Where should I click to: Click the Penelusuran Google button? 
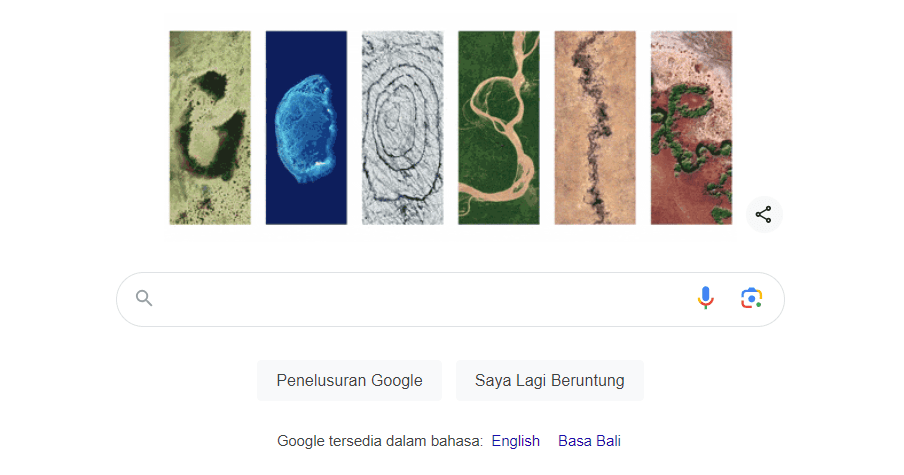click(349, 380)
